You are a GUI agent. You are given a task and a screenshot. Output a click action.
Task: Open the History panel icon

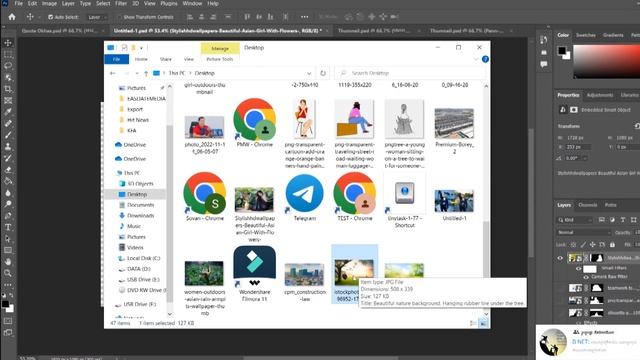pos(544,40)
